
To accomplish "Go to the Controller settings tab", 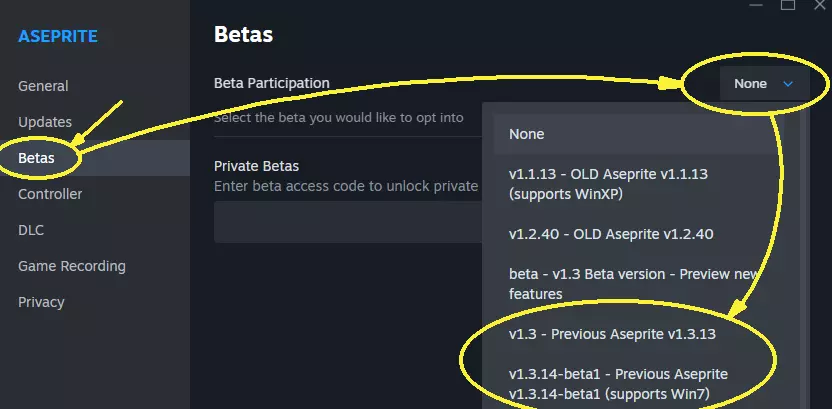I will click(50, 194).
